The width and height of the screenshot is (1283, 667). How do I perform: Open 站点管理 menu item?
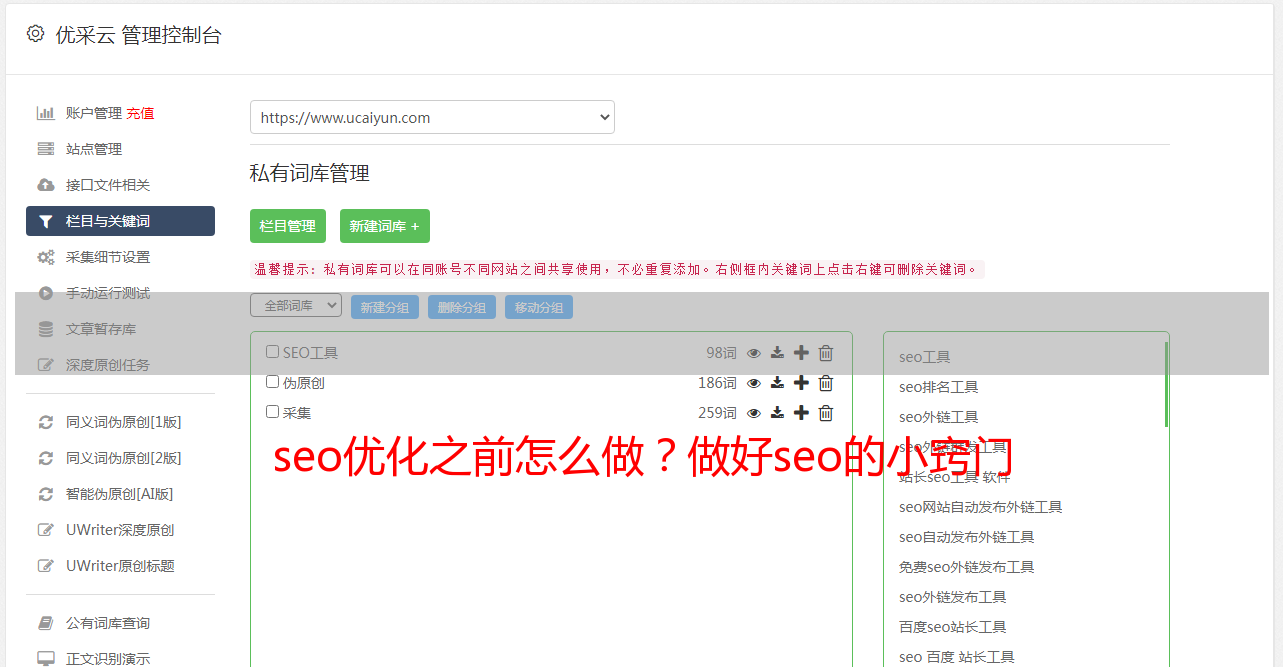coord(94,149)
